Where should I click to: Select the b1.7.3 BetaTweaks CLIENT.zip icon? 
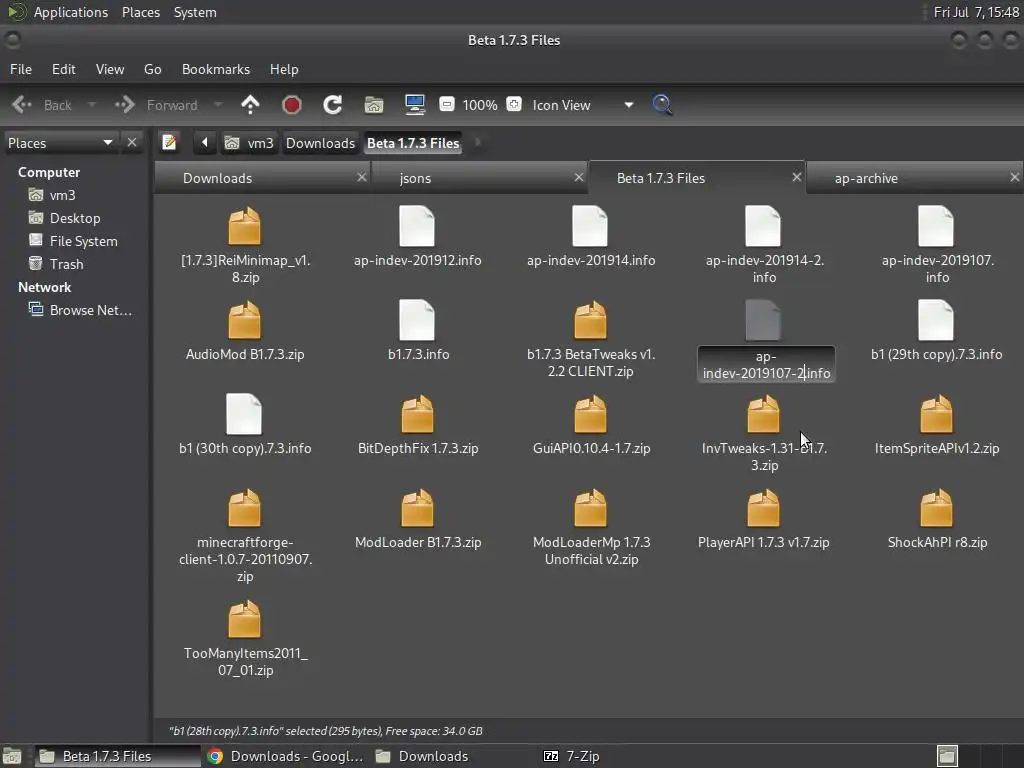[590, 320]
